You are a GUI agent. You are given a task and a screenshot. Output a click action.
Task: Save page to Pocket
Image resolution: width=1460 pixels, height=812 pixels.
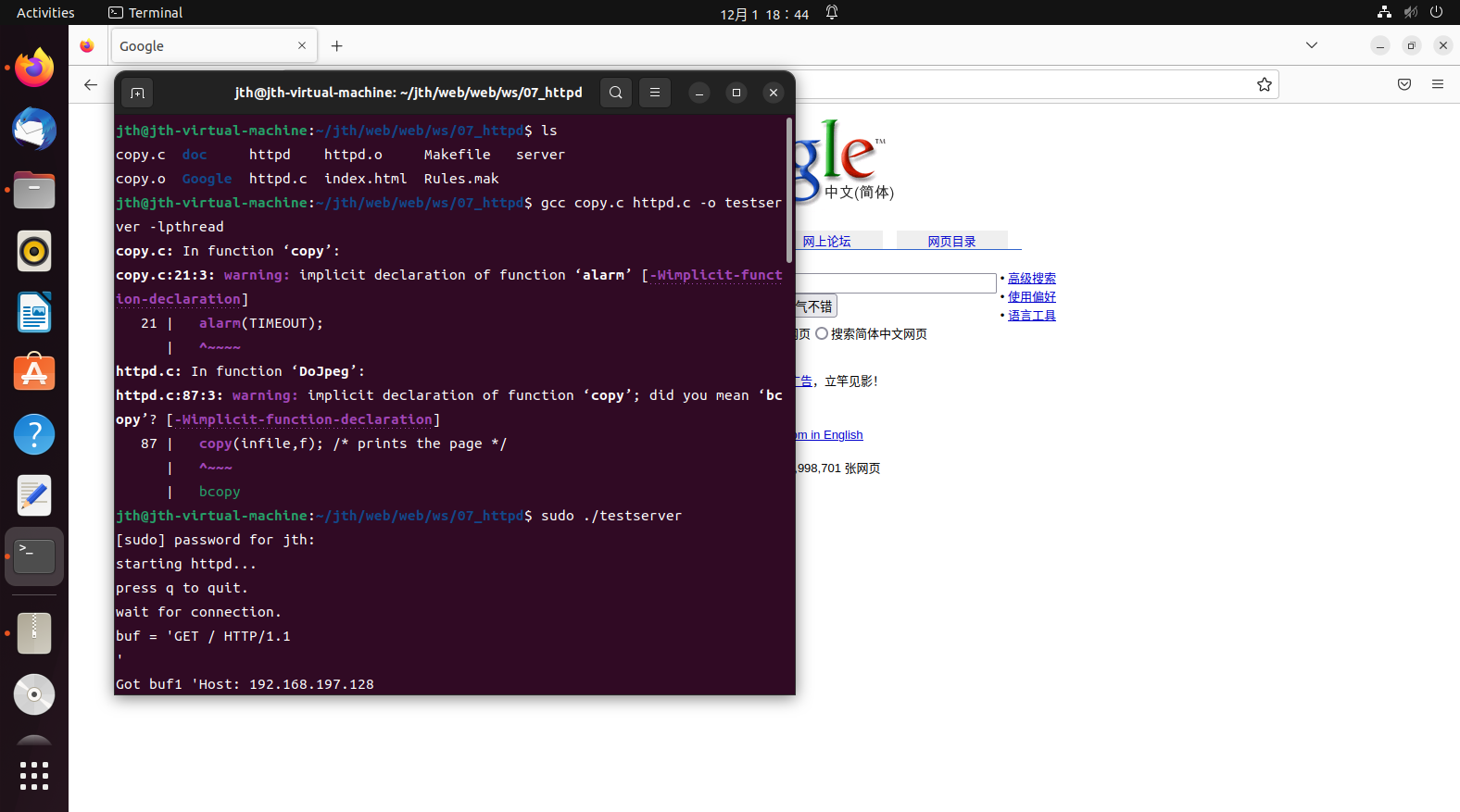[x=1404, y=84]
